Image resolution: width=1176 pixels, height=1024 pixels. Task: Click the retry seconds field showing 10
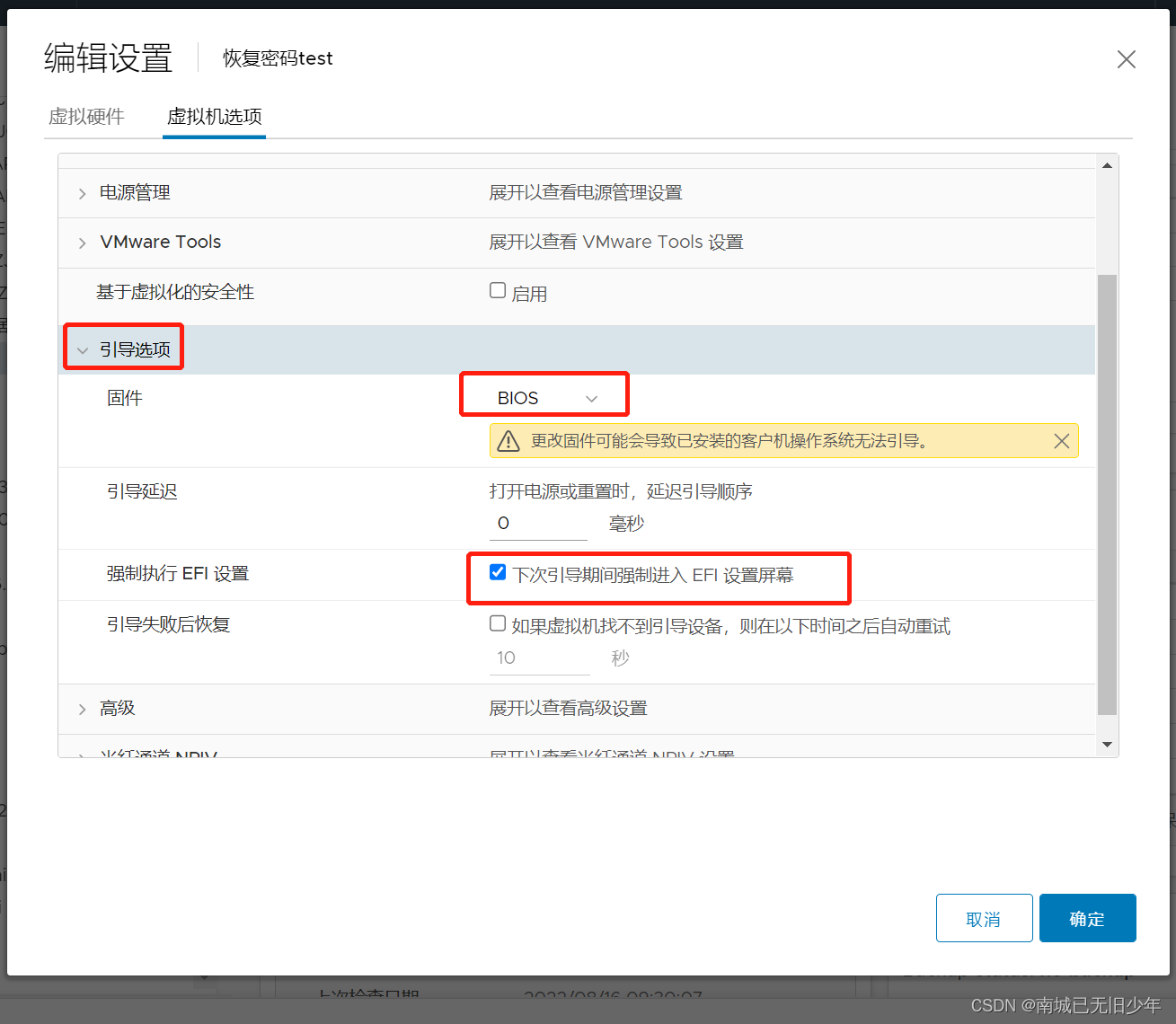pos(539,658)
